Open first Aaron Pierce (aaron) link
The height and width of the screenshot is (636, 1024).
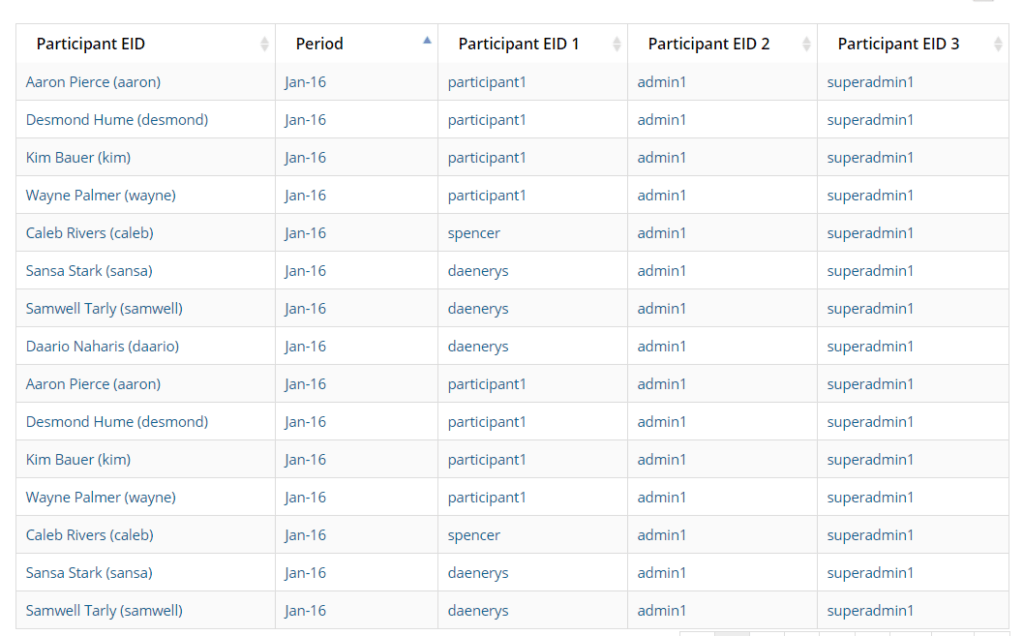(93, 82)
